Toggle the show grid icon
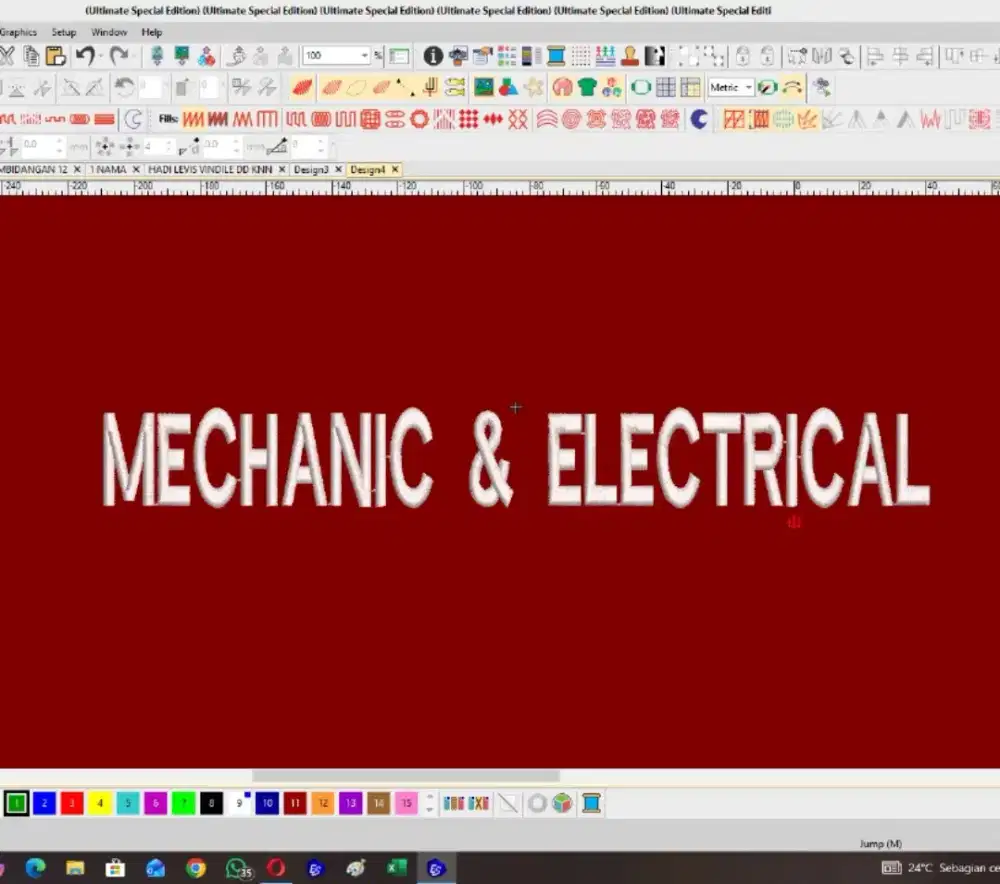The image size is (1000, 884). tap(666, 88)
